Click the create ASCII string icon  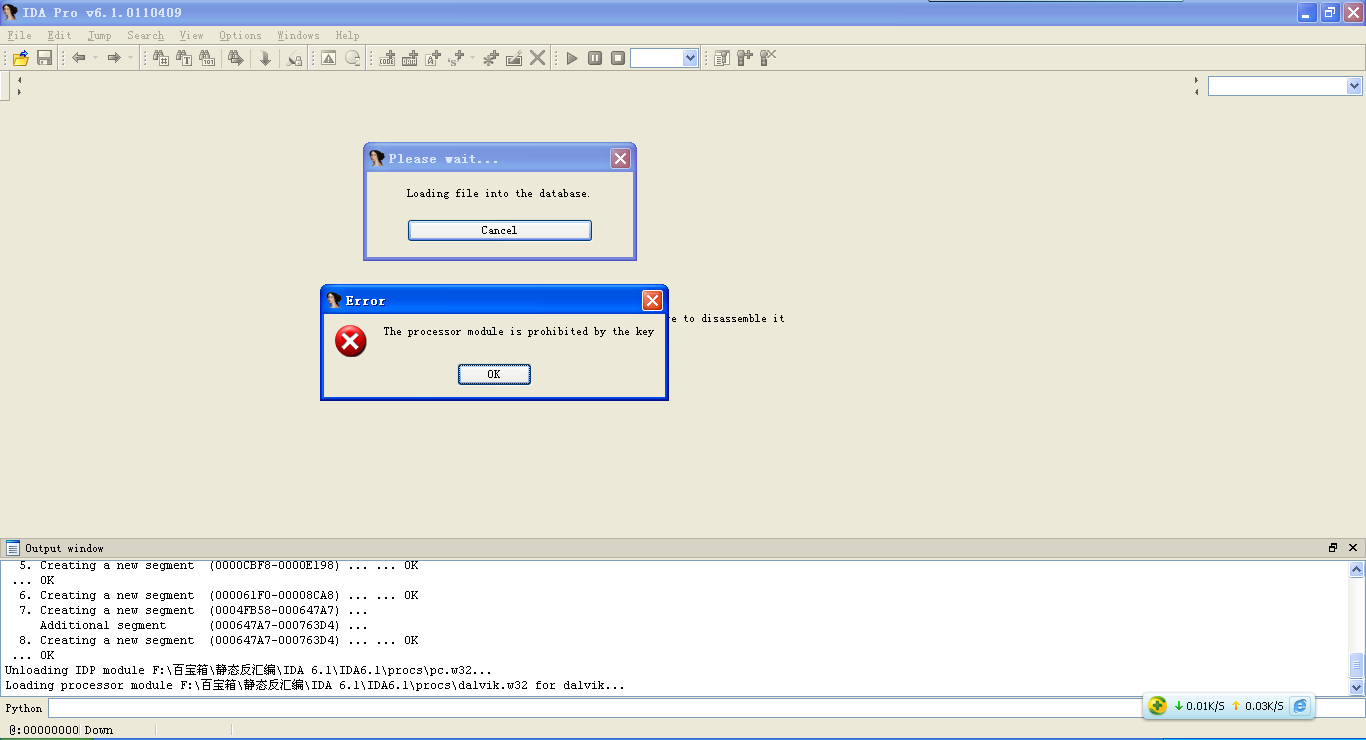[x=433, y=58]
